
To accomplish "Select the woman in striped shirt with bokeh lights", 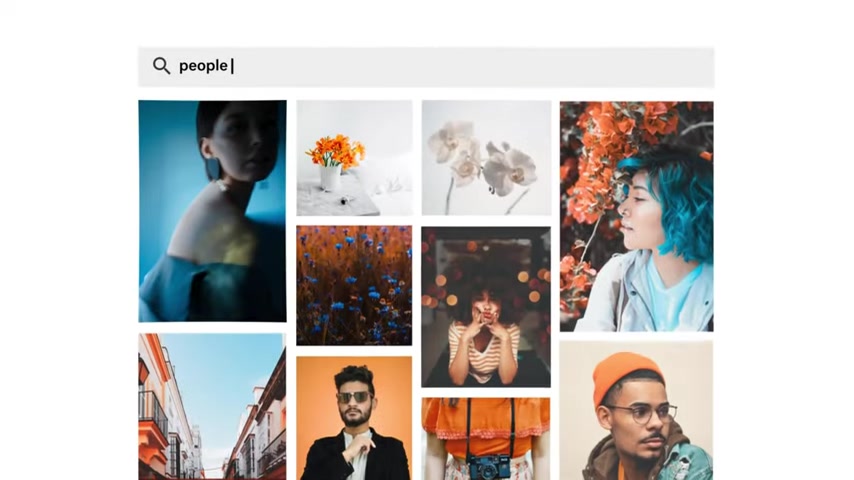I will [x=486, y=307].
